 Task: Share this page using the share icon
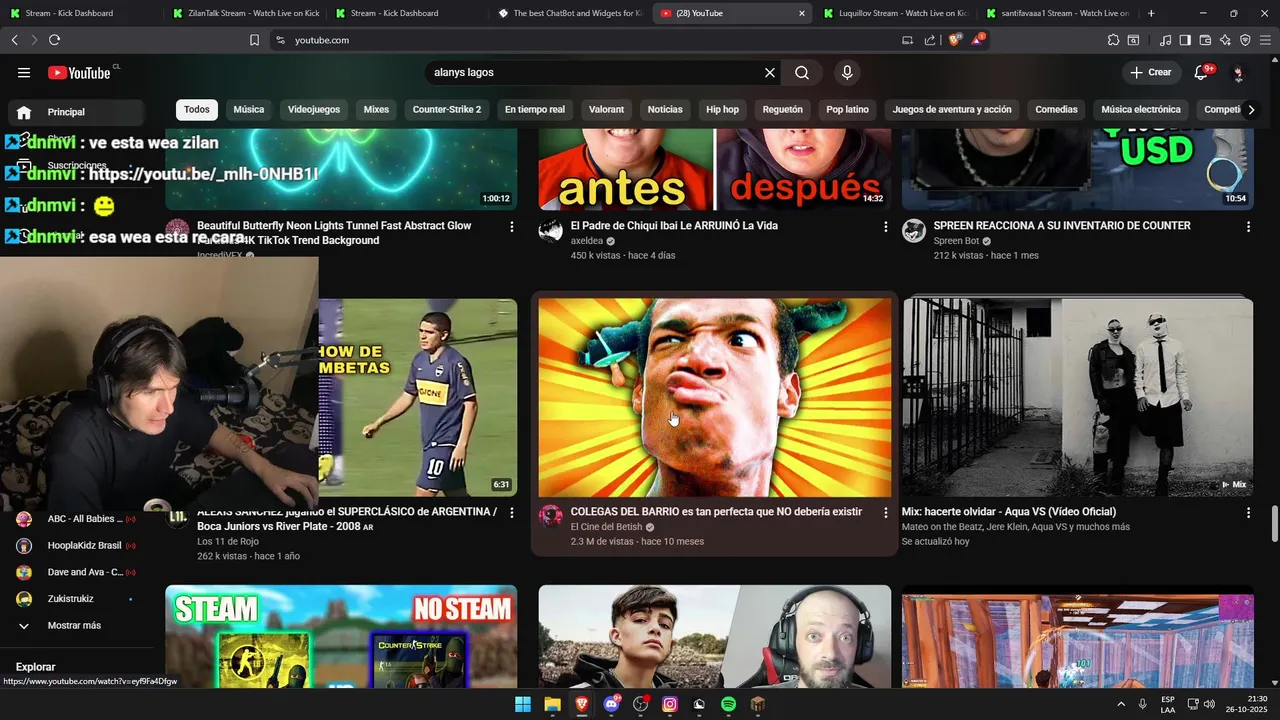(x=930, y=40)
